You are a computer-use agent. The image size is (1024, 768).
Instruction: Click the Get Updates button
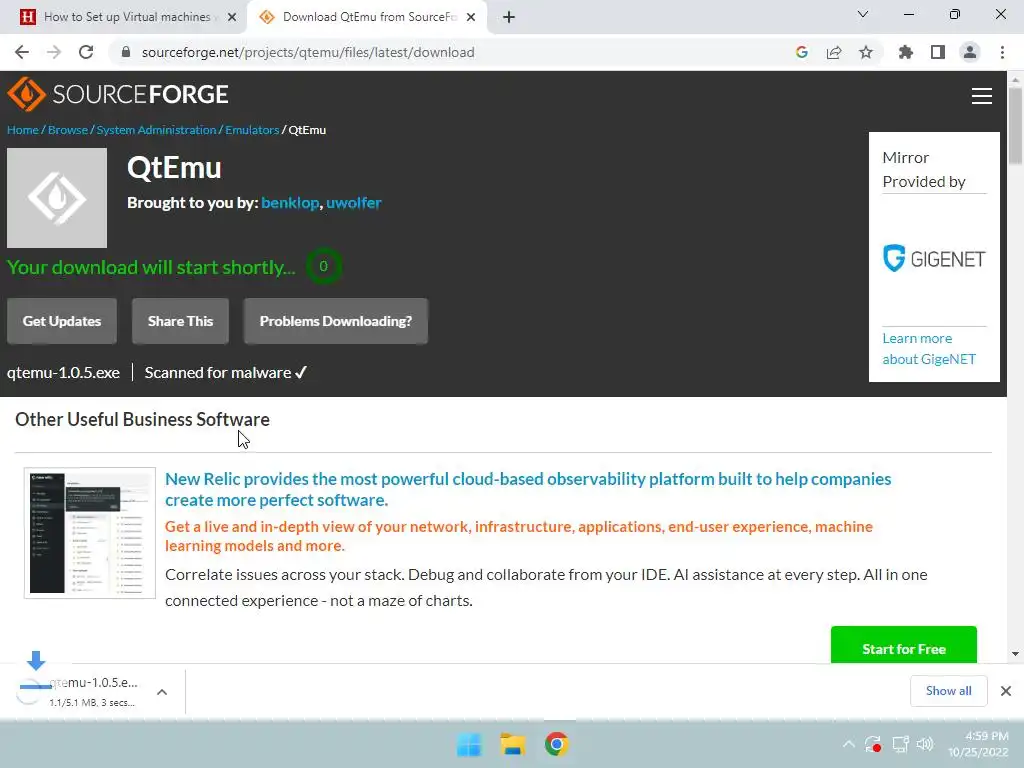tap(62, 321)
